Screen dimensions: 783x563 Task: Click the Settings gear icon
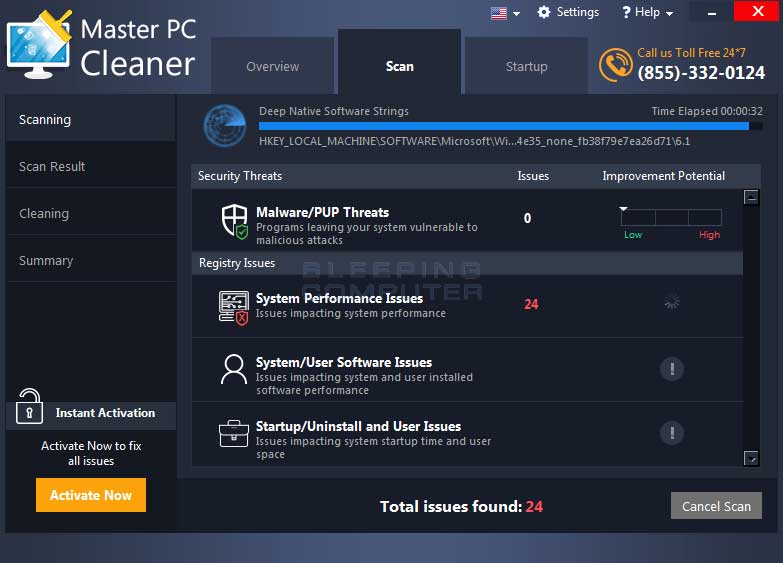tap(544, 12)
